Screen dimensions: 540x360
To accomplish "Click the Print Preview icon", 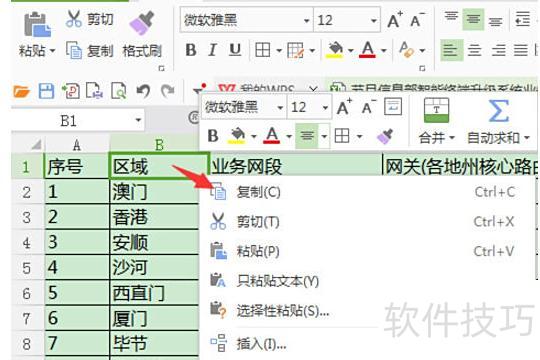I will [118, 91].
